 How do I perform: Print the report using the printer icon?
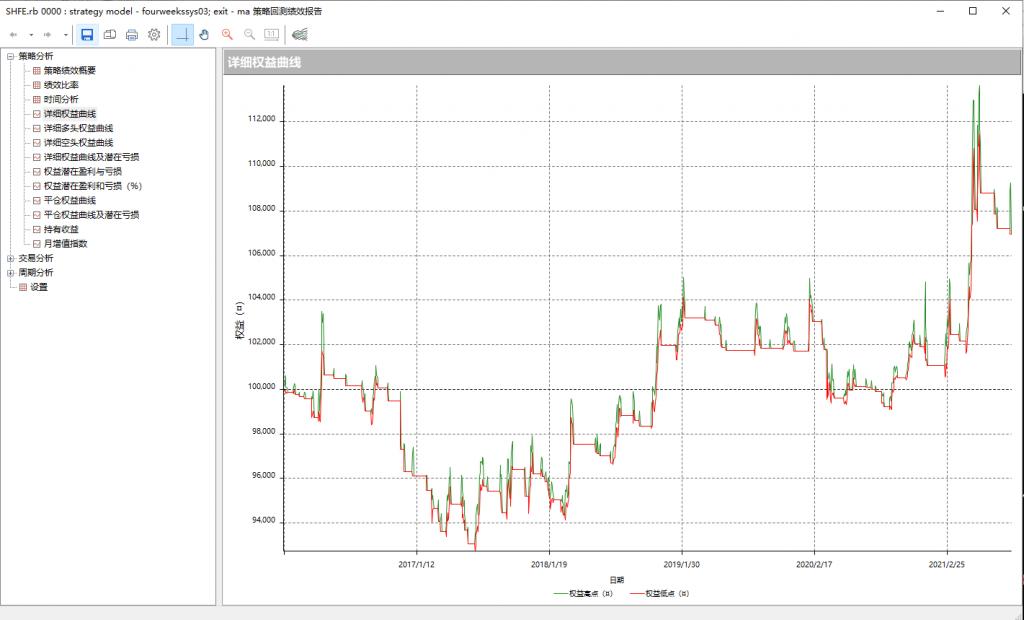[x=132, y=35]
